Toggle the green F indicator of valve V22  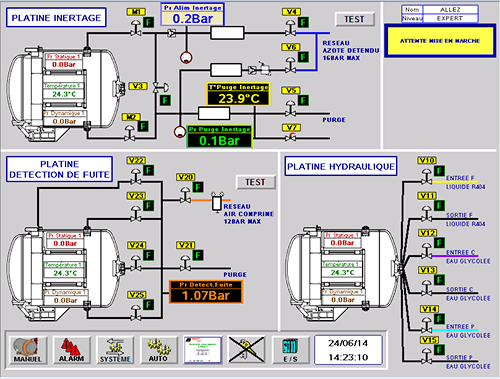pos(148,171)
